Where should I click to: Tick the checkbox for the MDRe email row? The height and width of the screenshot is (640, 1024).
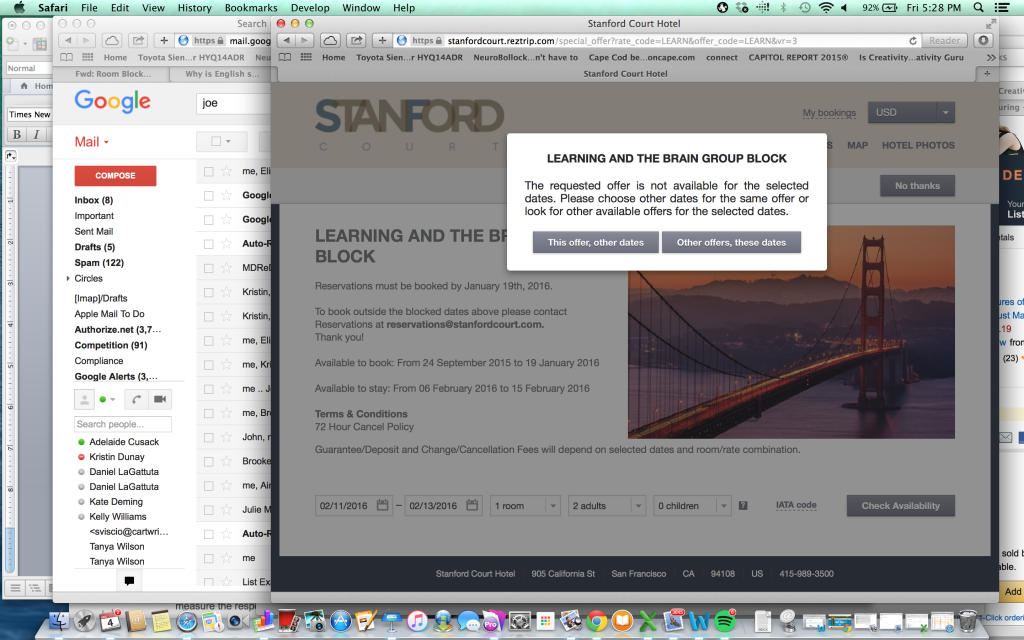pos(208,268)
